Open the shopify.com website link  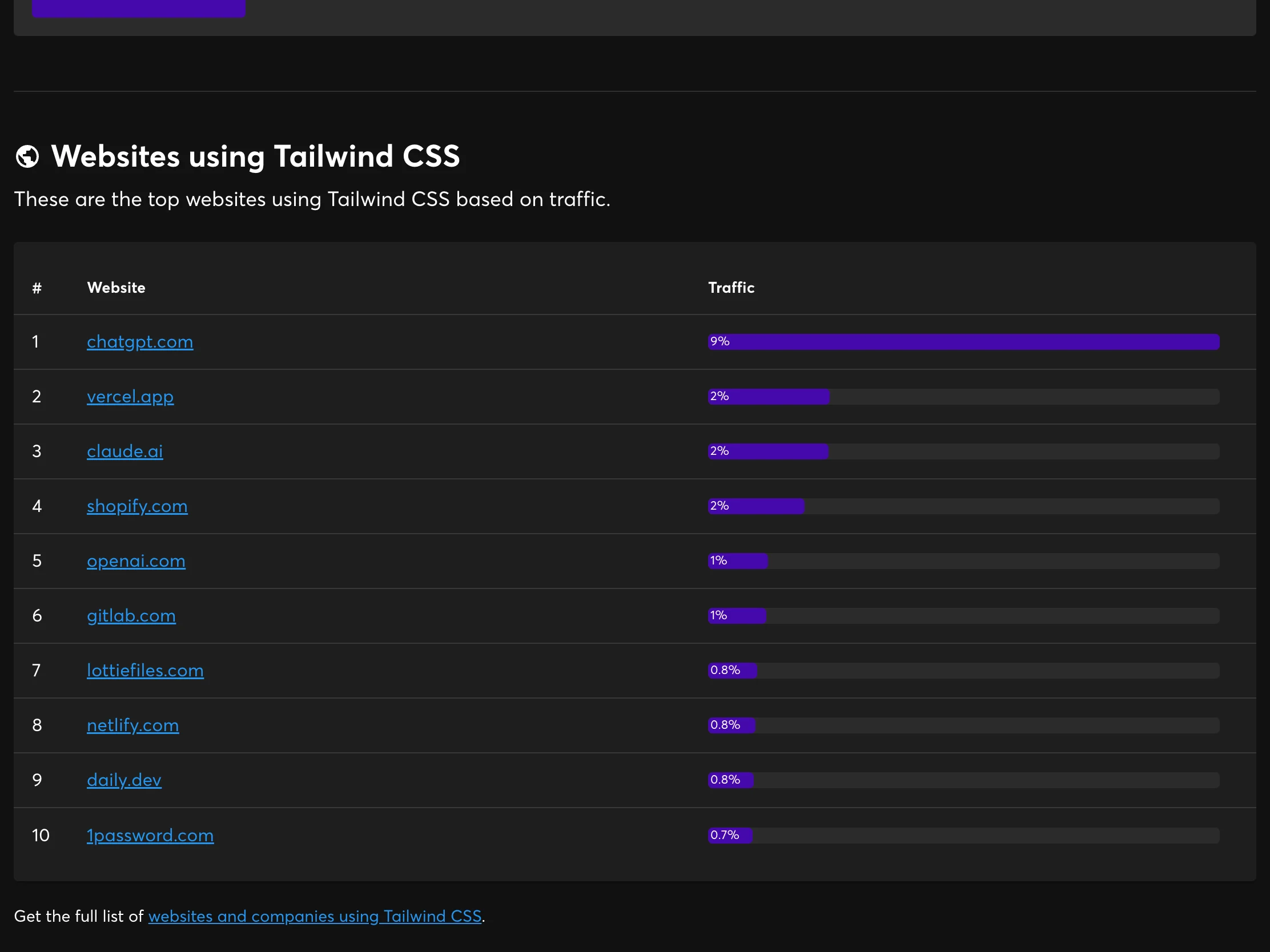point(137,506)
